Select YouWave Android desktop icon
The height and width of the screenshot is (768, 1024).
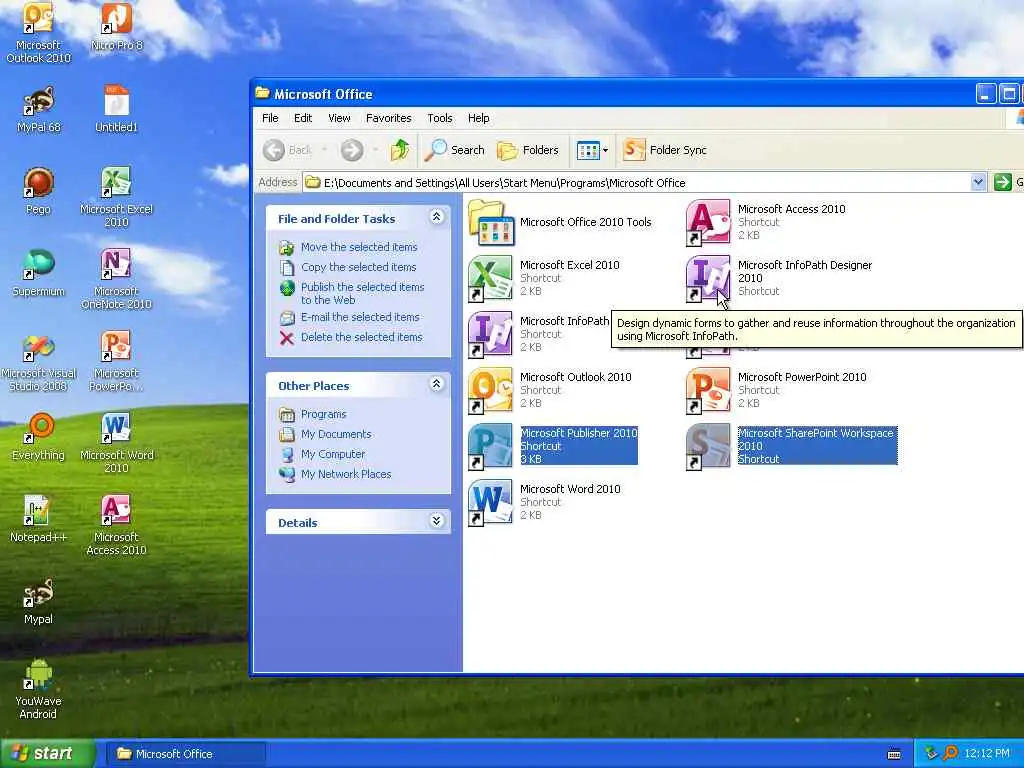(39, 690)
